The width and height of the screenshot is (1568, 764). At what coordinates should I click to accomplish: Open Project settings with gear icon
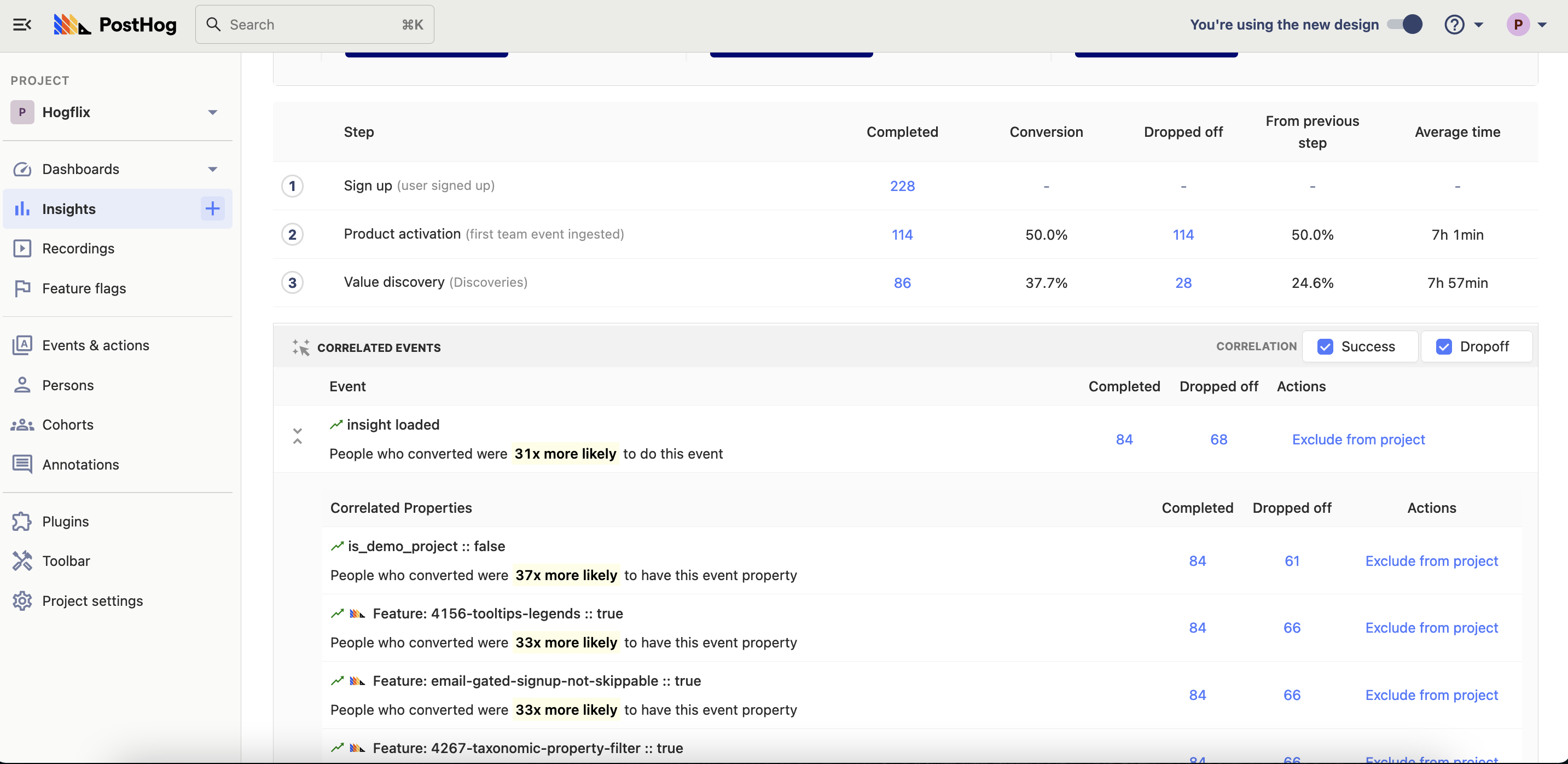tap(92, 601)
